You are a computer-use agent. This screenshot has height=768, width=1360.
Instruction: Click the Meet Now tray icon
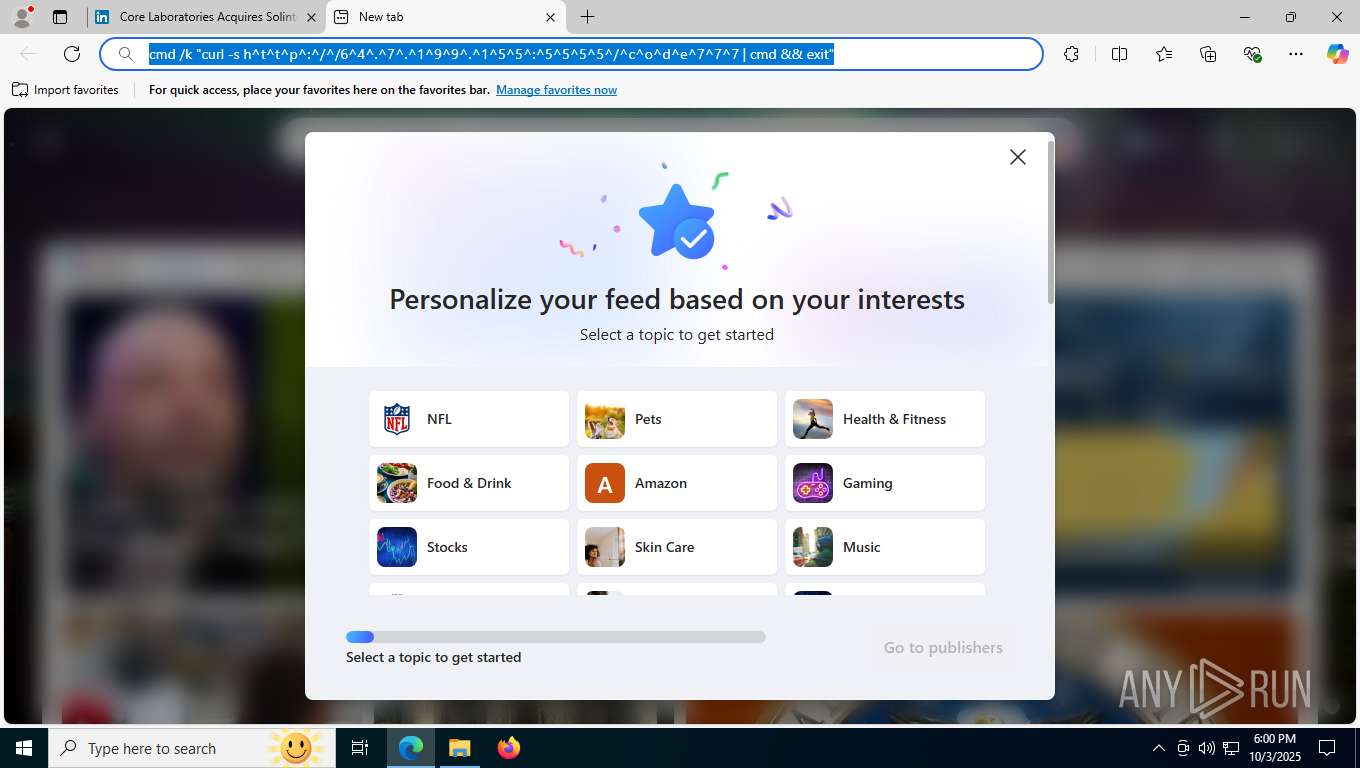tap(1183, 748)
